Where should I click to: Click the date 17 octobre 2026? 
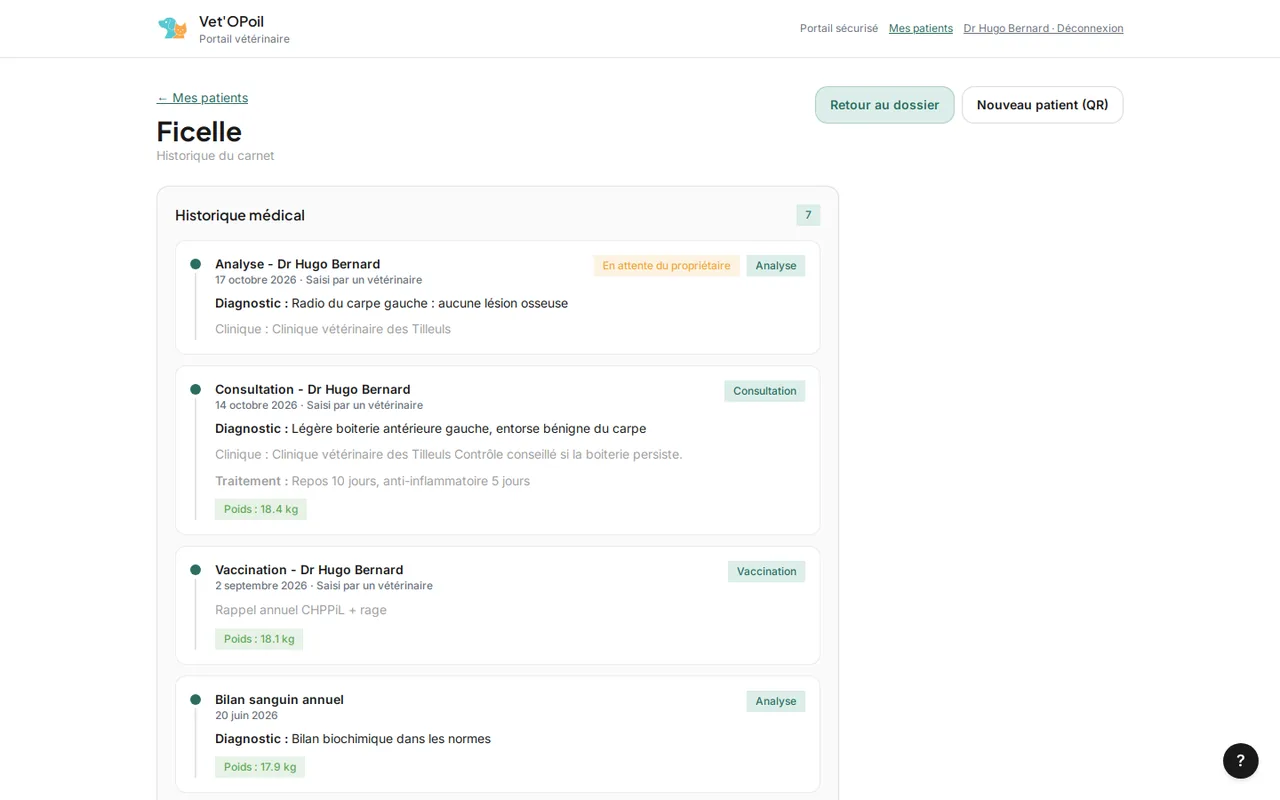[256, 280]
